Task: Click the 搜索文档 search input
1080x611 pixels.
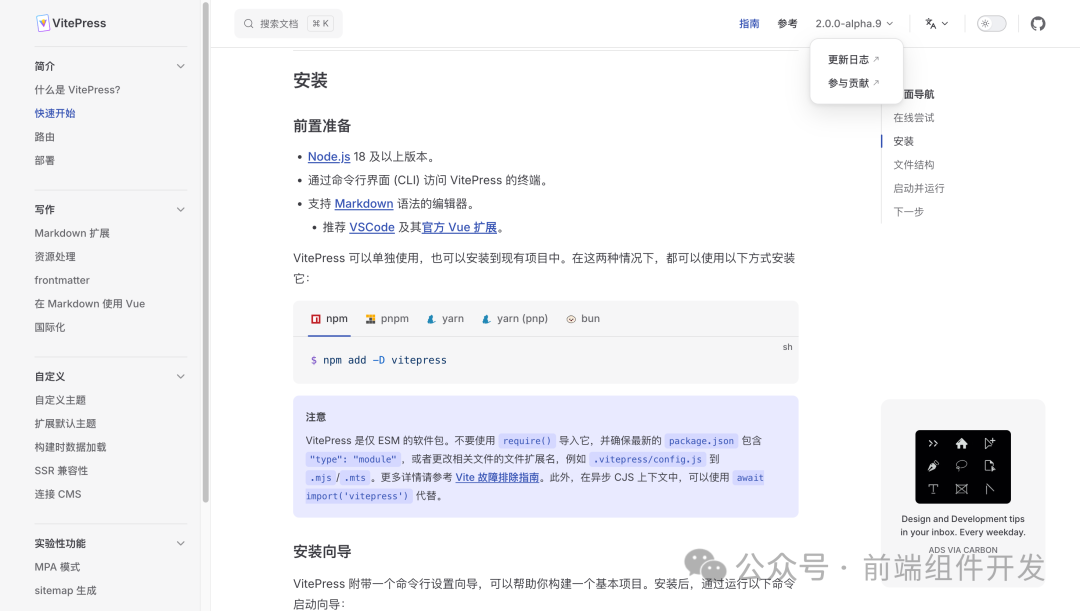Action: (283, 22)
